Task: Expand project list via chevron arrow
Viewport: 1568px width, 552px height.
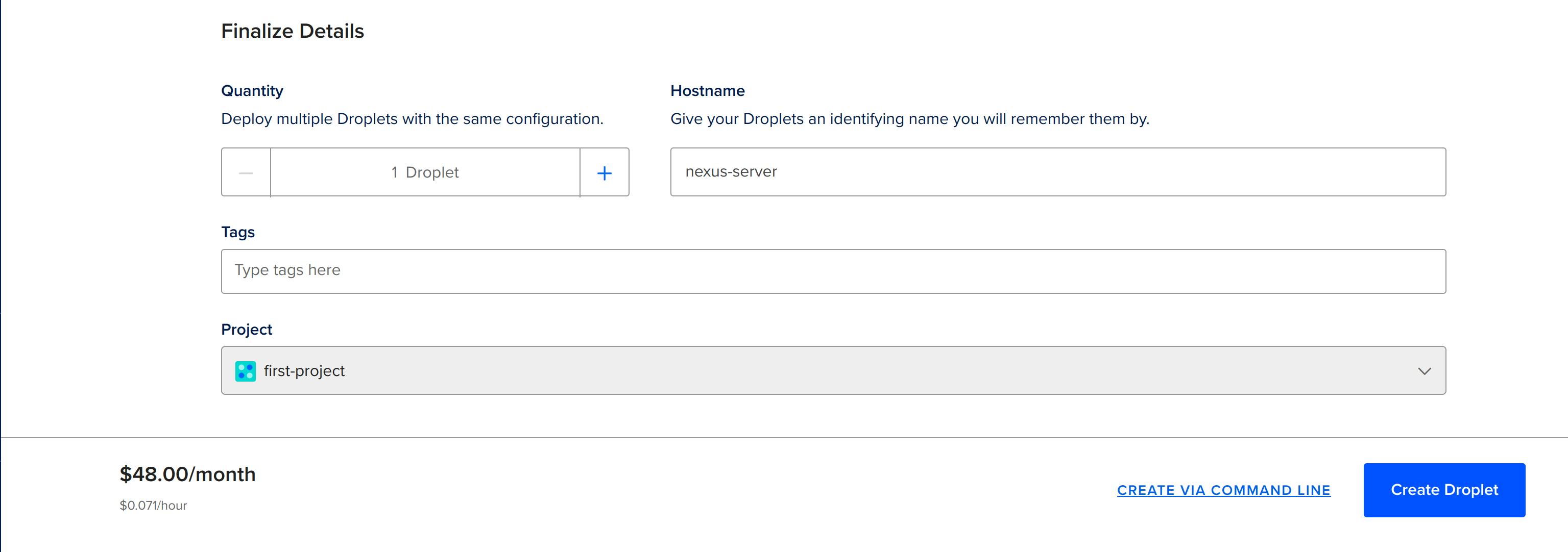Action: coord(1424,371)
